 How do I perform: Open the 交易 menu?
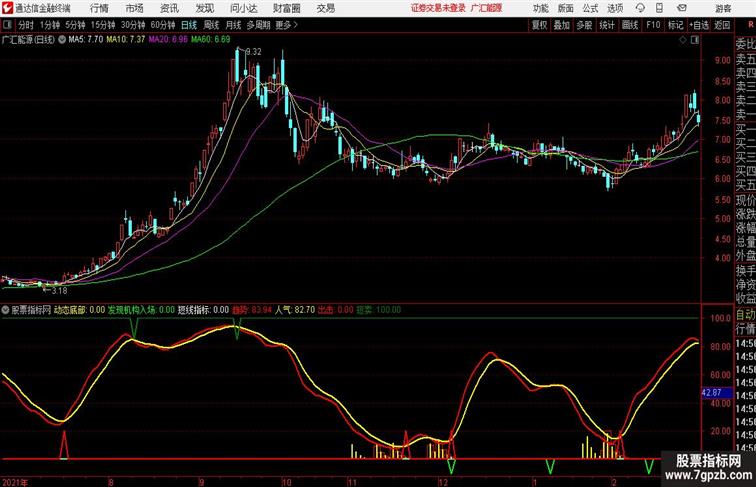point(325,8)
